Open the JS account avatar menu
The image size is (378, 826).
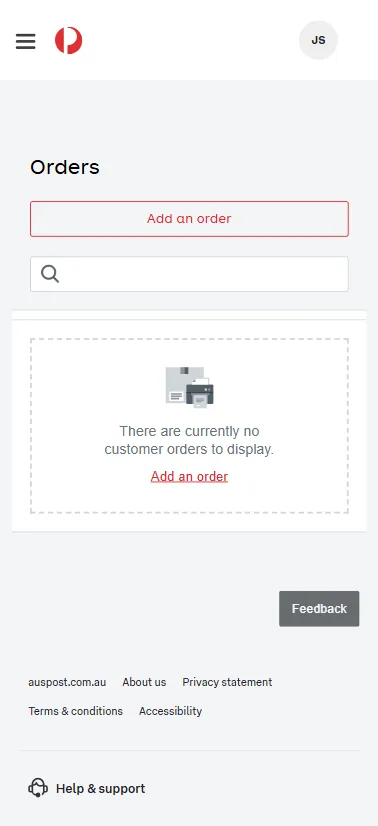click(x=318, y=40)
